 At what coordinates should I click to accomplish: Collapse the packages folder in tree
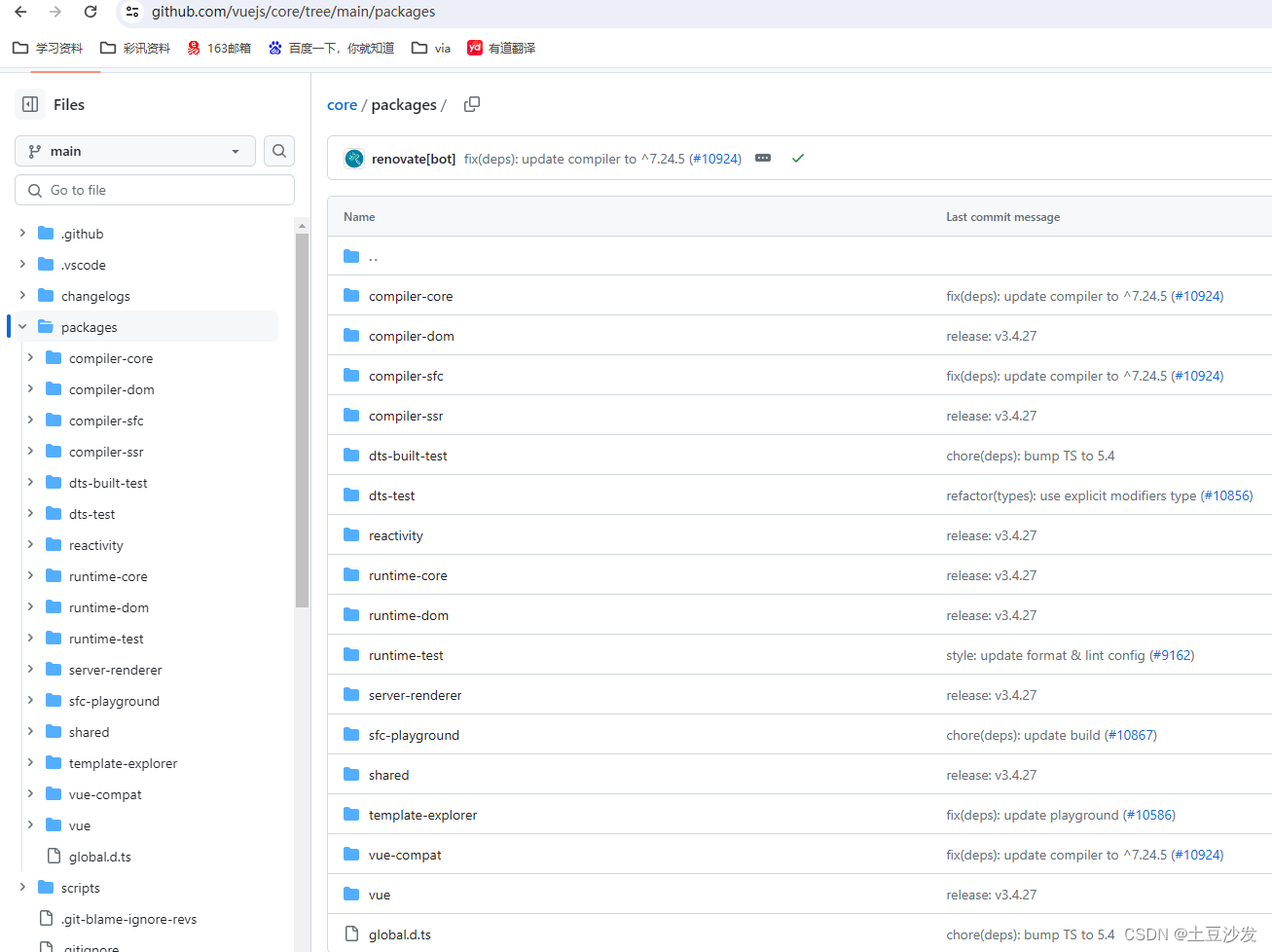pyautogui.click(x=22, y=327)
